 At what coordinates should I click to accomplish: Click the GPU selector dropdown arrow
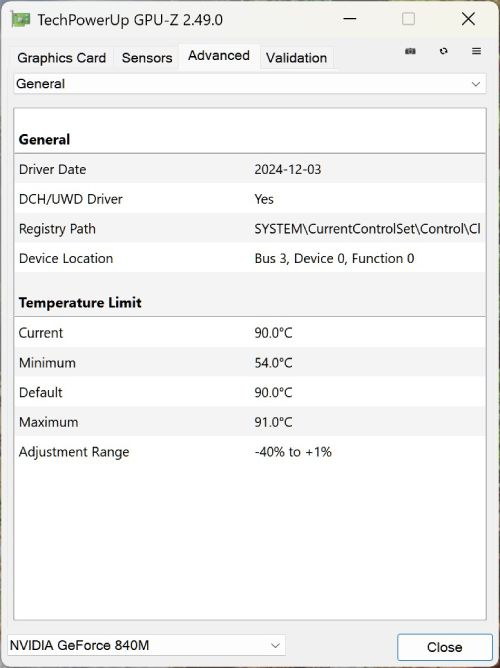[276, 646]
